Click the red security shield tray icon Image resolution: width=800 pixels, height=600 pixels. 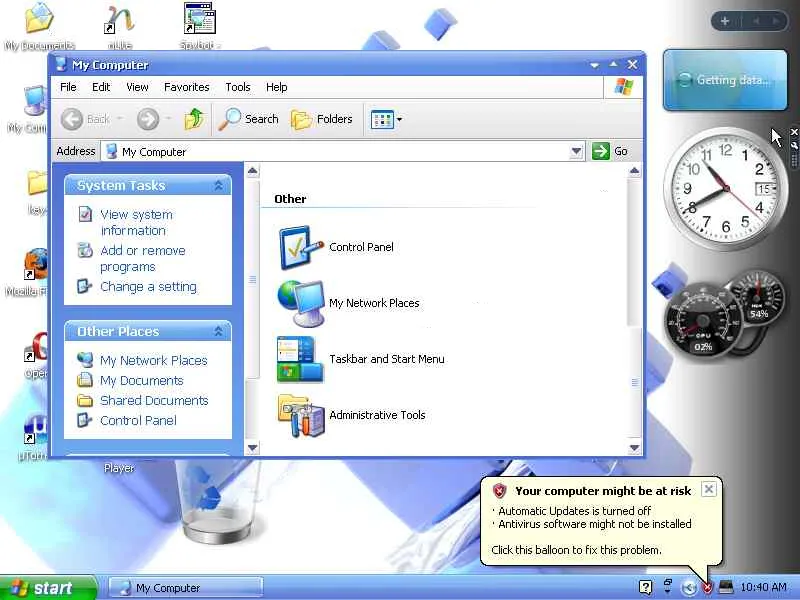pyautogui.click(x=707, y=588)
